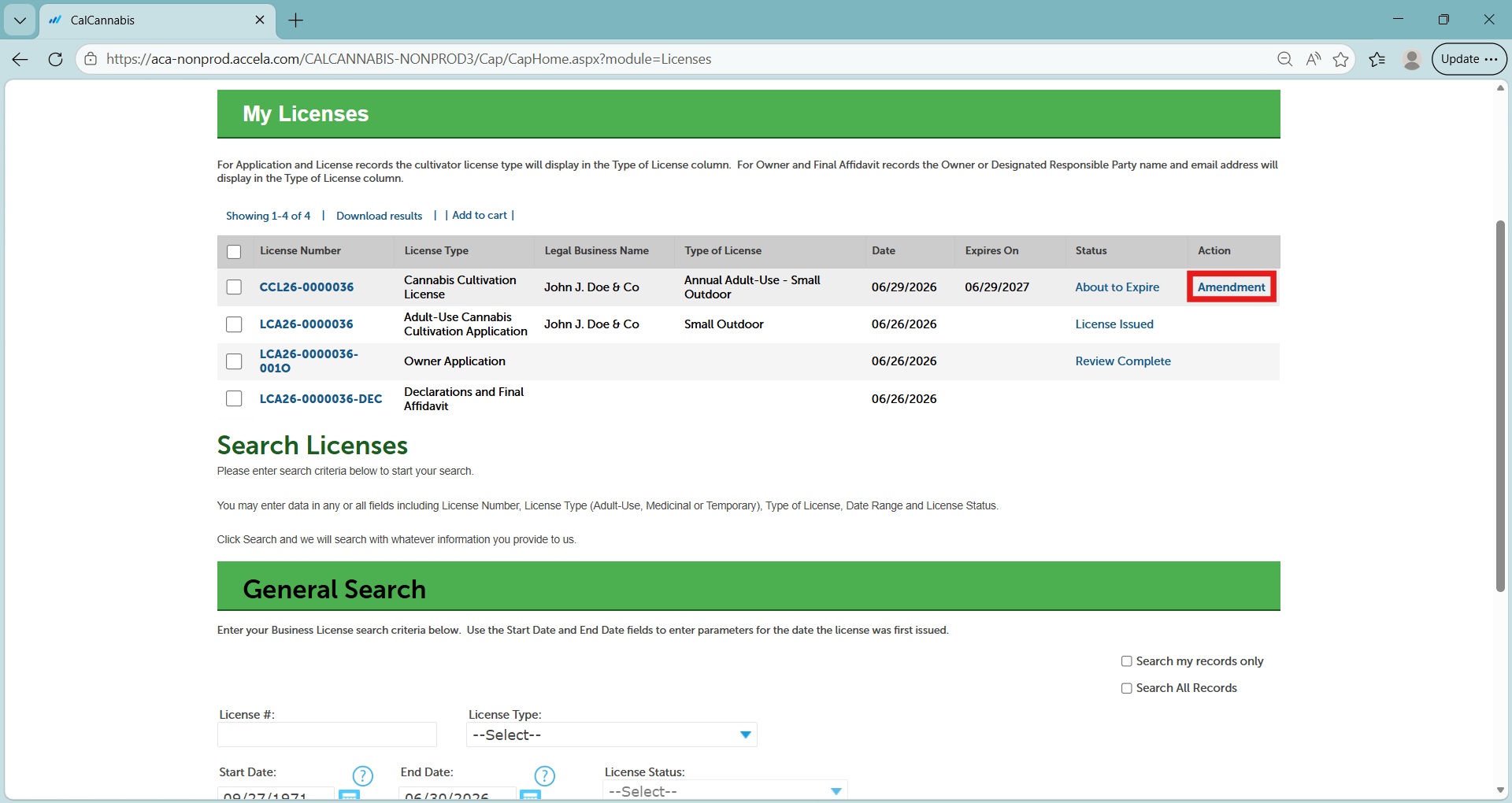Click the scrollbar down arrow

pyautogui.click(x=1500, y=790)
